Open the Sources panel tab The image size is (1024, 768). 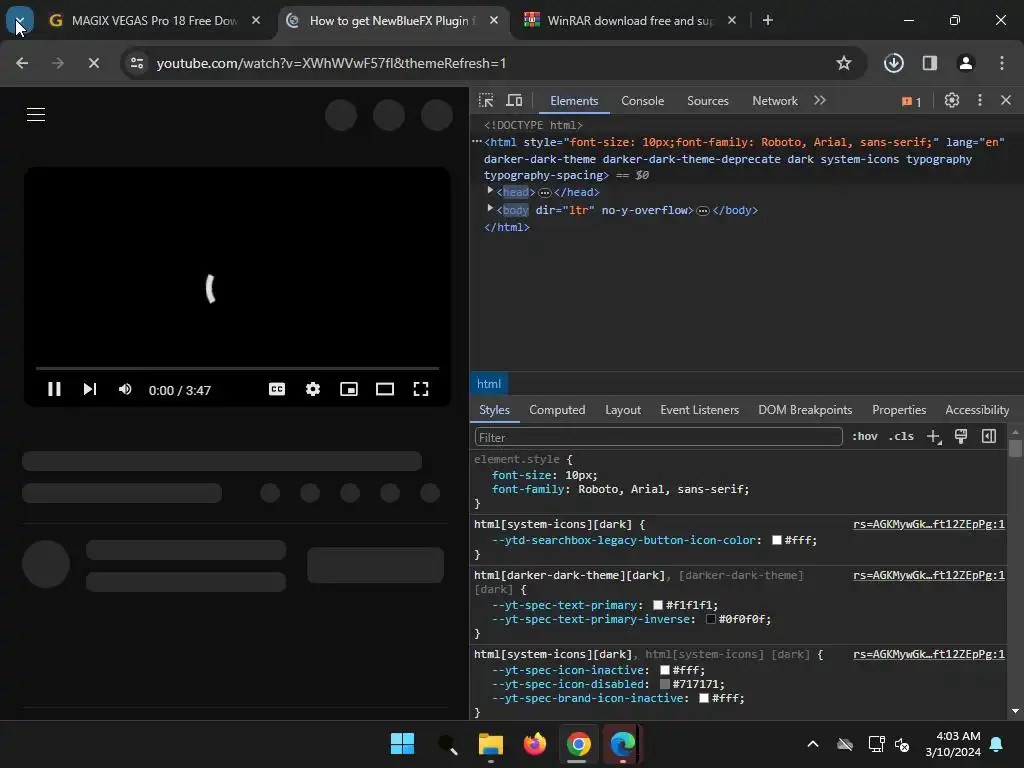pos(707,101)
